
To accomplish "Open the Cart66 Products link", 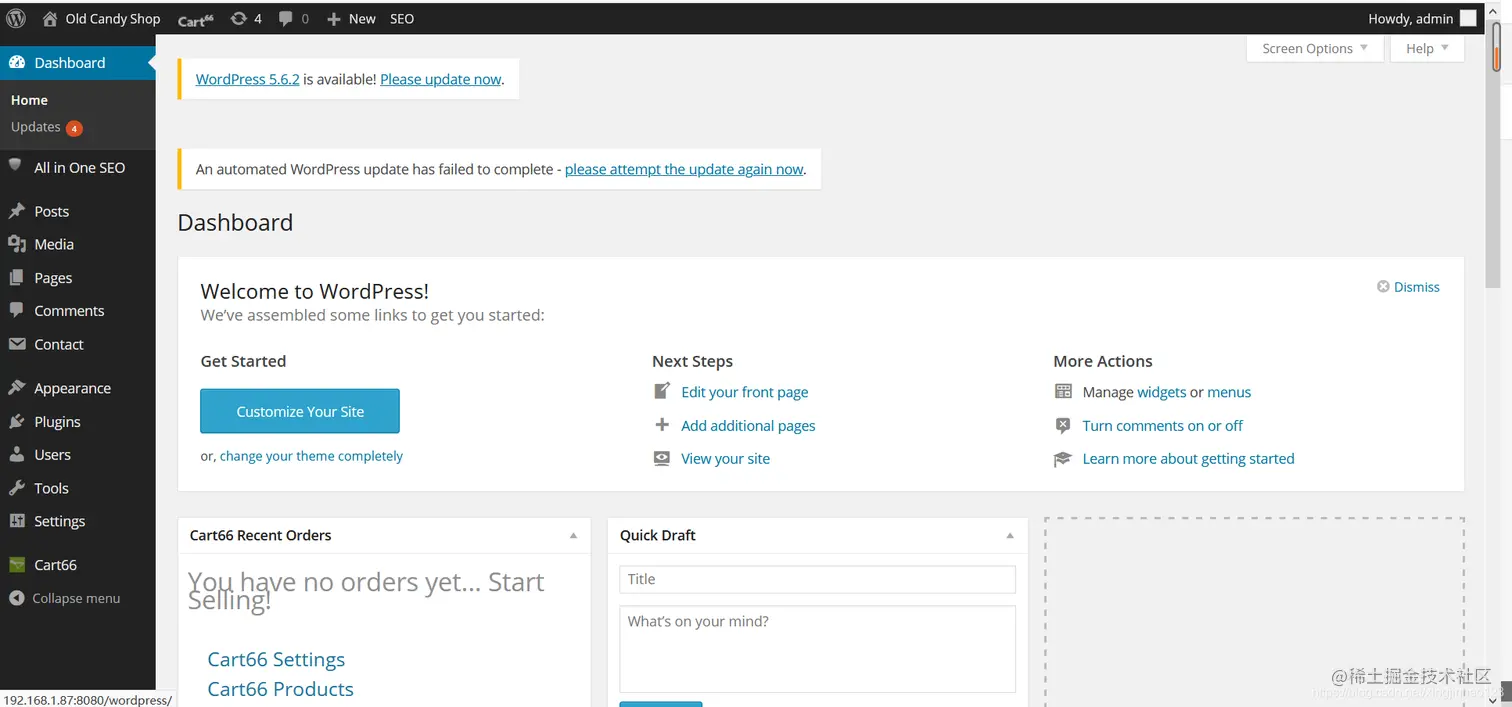I will point(280,689).
